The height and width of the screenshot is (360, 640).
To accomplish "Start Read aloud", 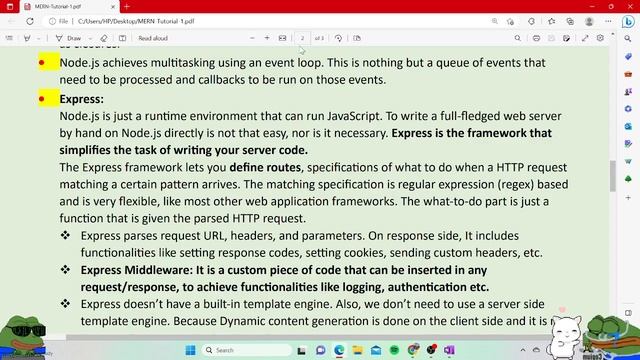I will [153, 38].
